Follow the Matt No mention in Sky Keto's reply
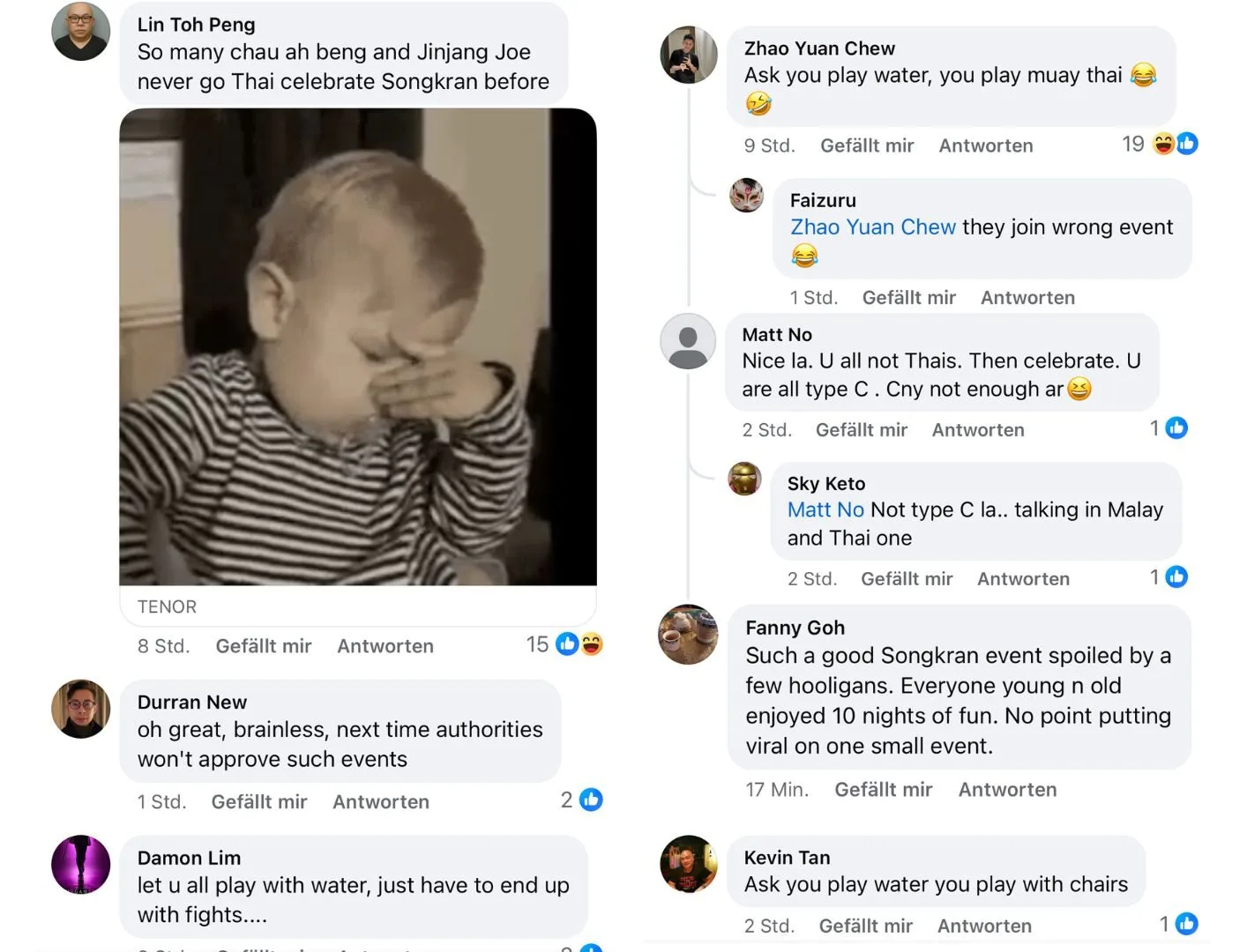The width and height of the screenshot is (1247, 952). pos(825,509)
